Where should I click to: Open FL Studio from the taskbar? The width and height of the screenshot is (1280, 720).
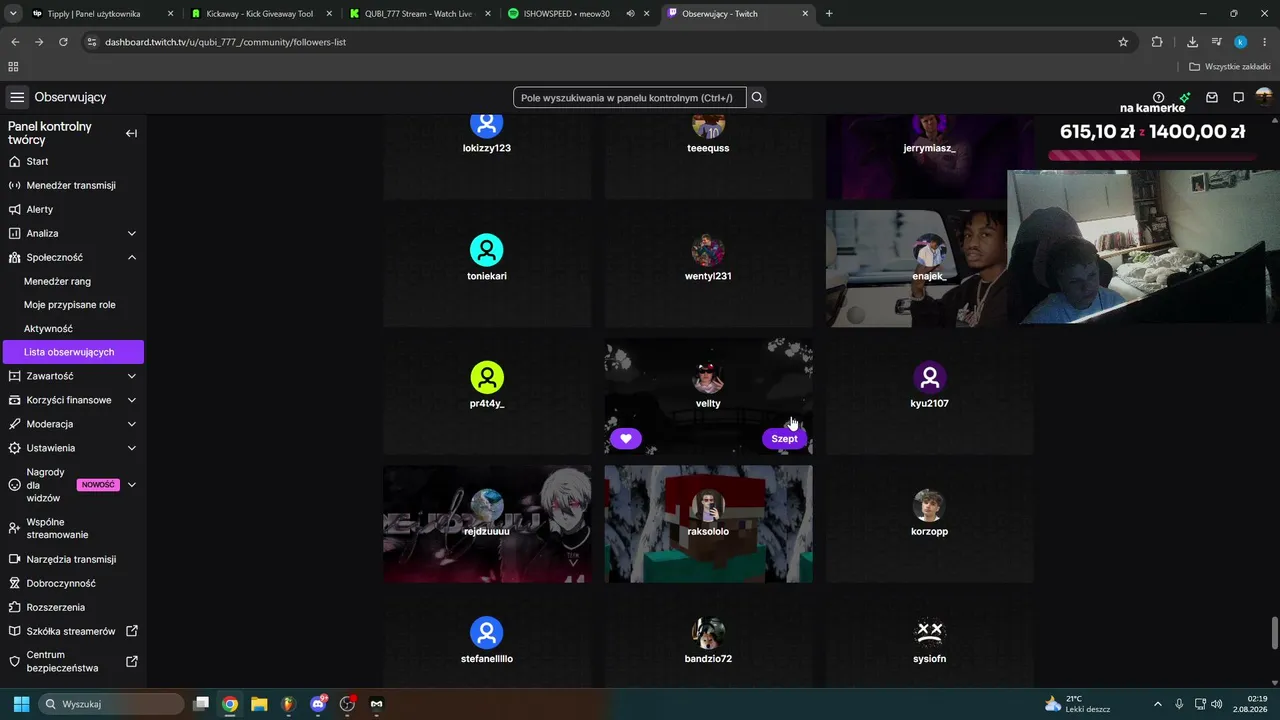click(x=288, y=704)
